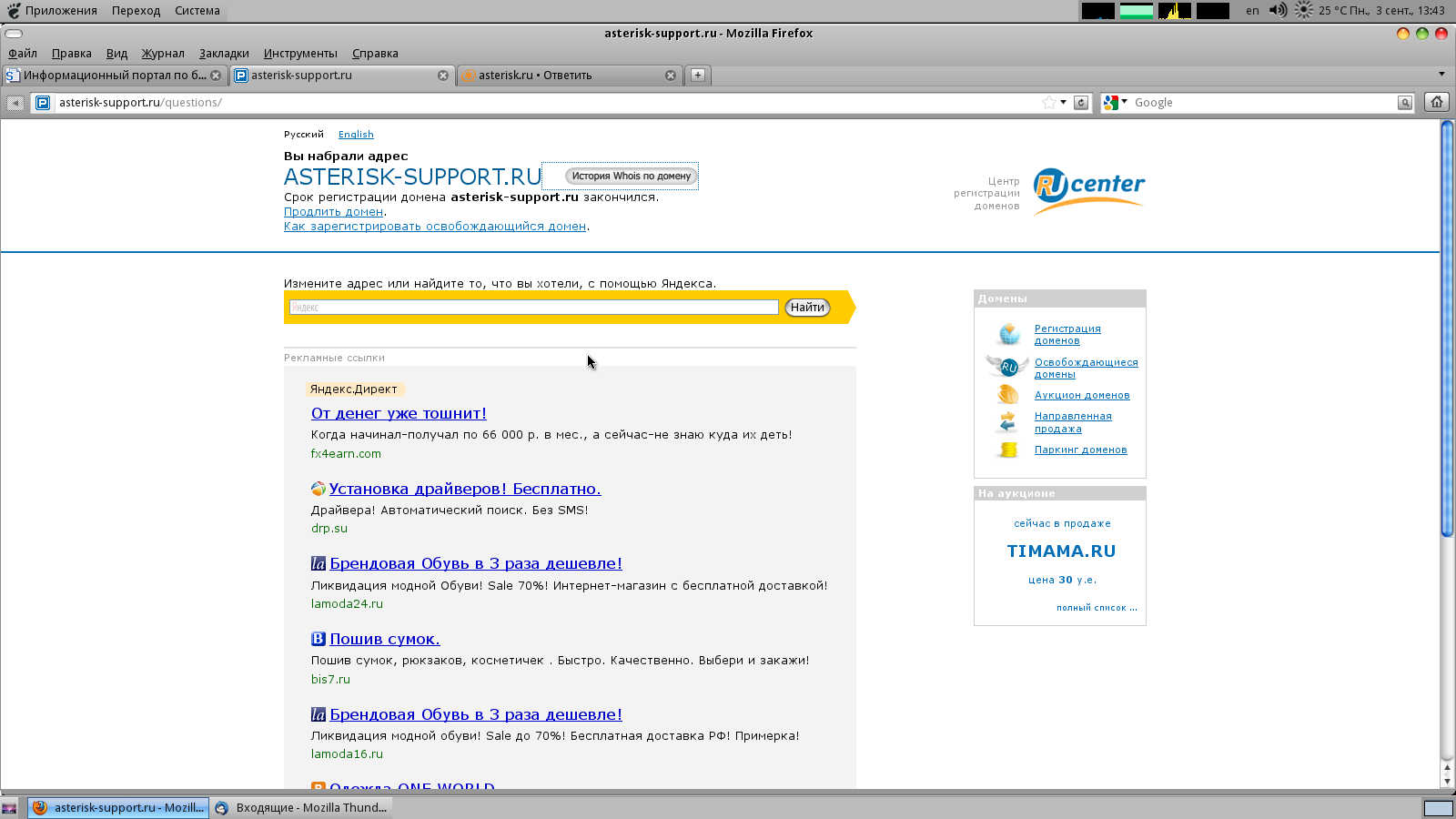Focus the Яндекс search input field
This screenshot has width=1456, height=819.
(x=533, y=308)
